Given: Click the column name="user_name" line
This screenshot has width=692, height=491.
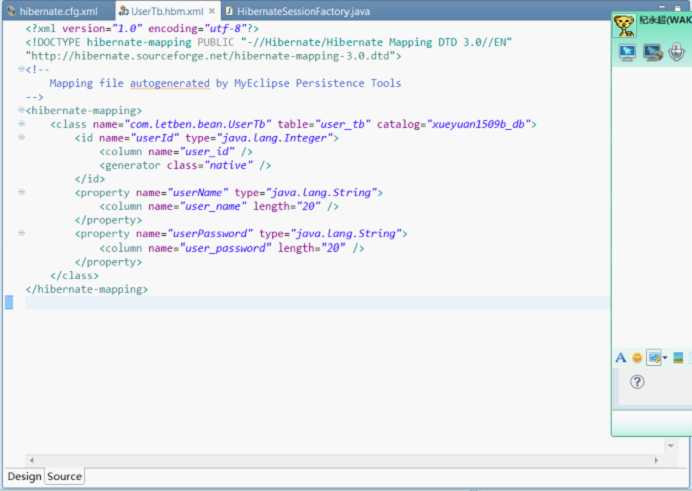Looking at the screenshot, I should pos(219,206).
